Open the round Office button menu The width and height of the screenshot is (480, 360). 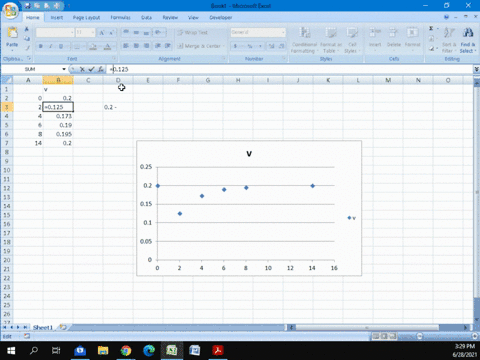pos(10,10)
